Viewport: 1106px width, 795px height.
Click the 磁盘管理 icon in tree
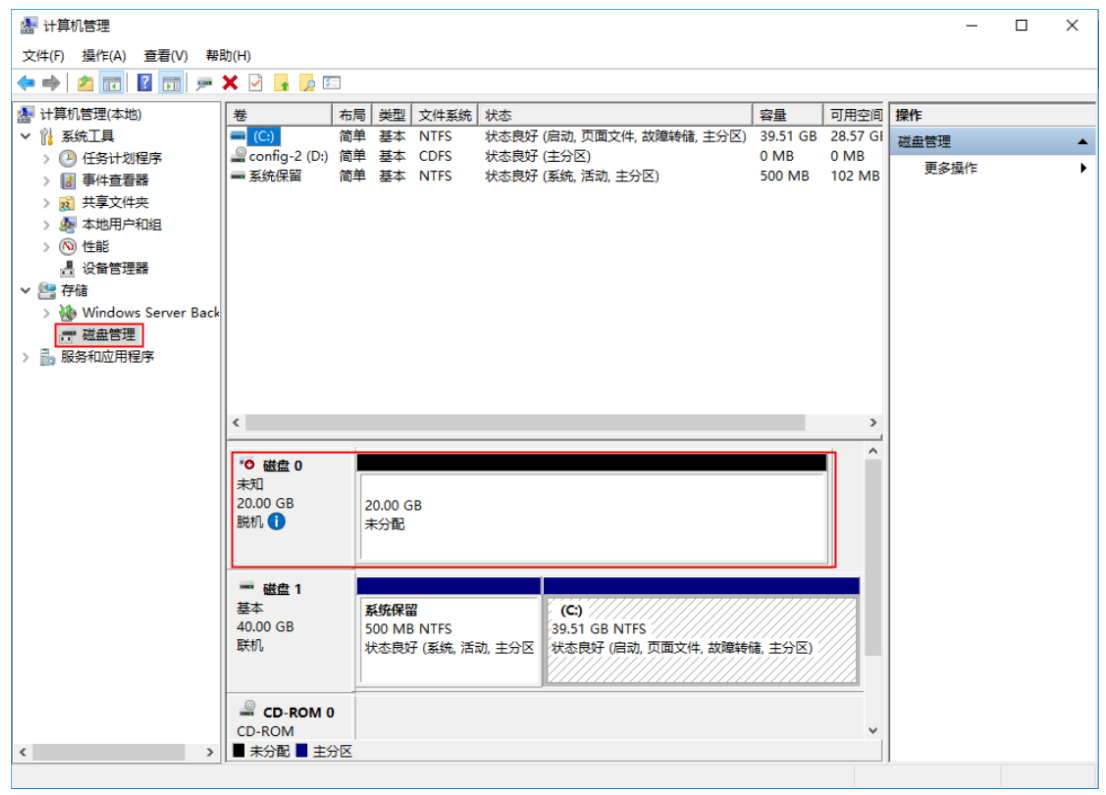(68, 335)
